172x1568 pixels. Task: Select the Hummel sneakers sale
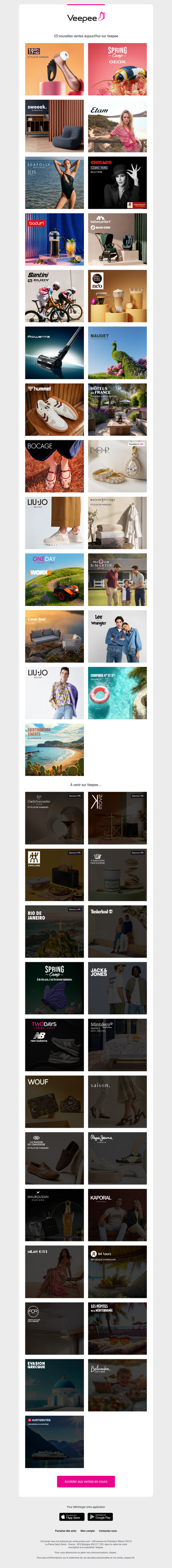pos(55,409)
